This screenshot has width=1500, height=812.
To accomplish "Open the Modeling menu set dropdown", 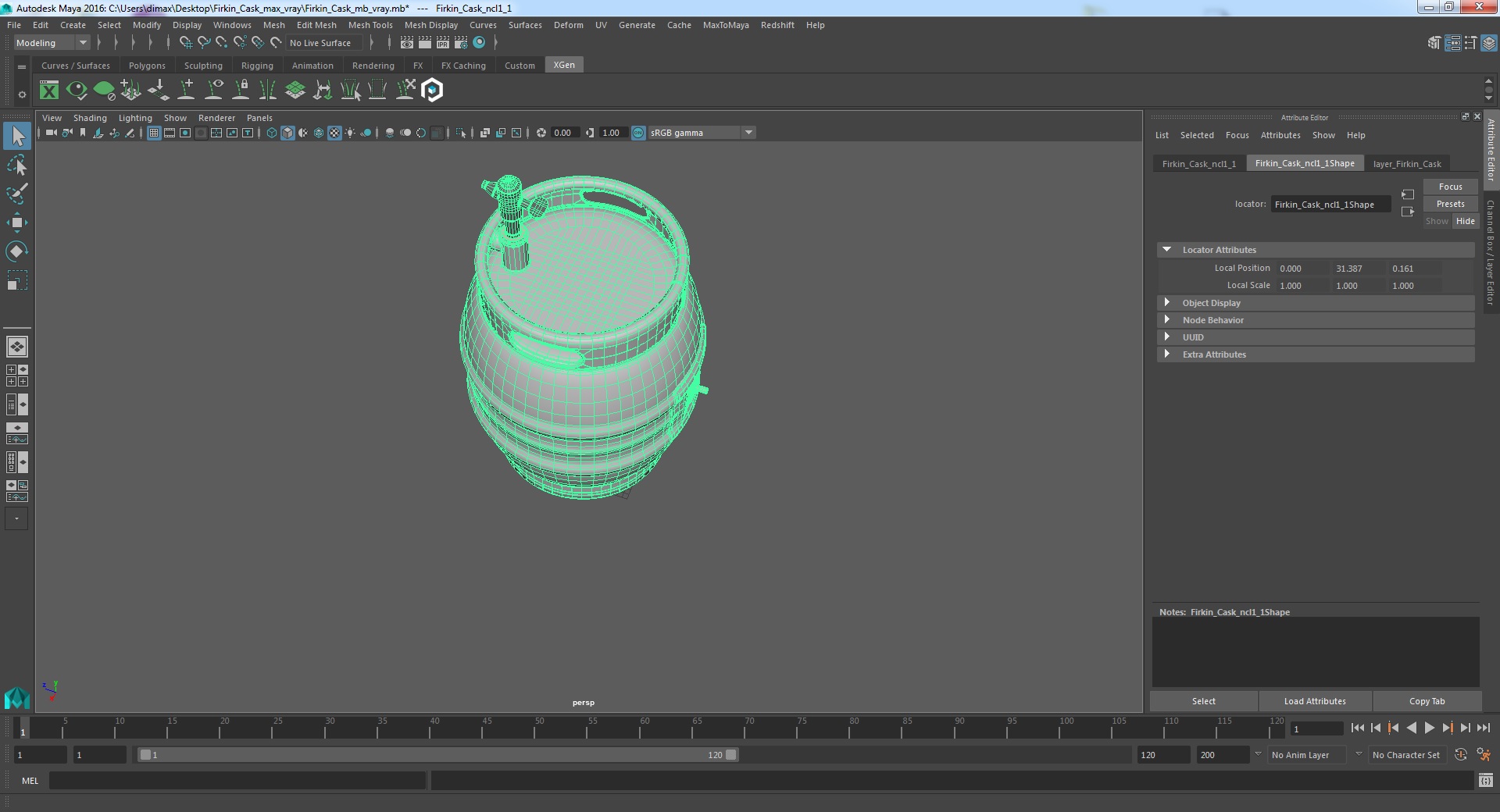I will (52, 43).
